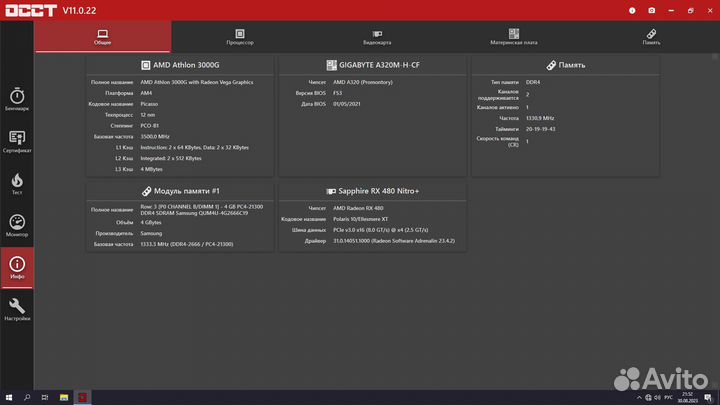The width and height of the screenshot is (720, 405).
Task: Open the Сертификат section in the sidebar
Action: point(17,141)
